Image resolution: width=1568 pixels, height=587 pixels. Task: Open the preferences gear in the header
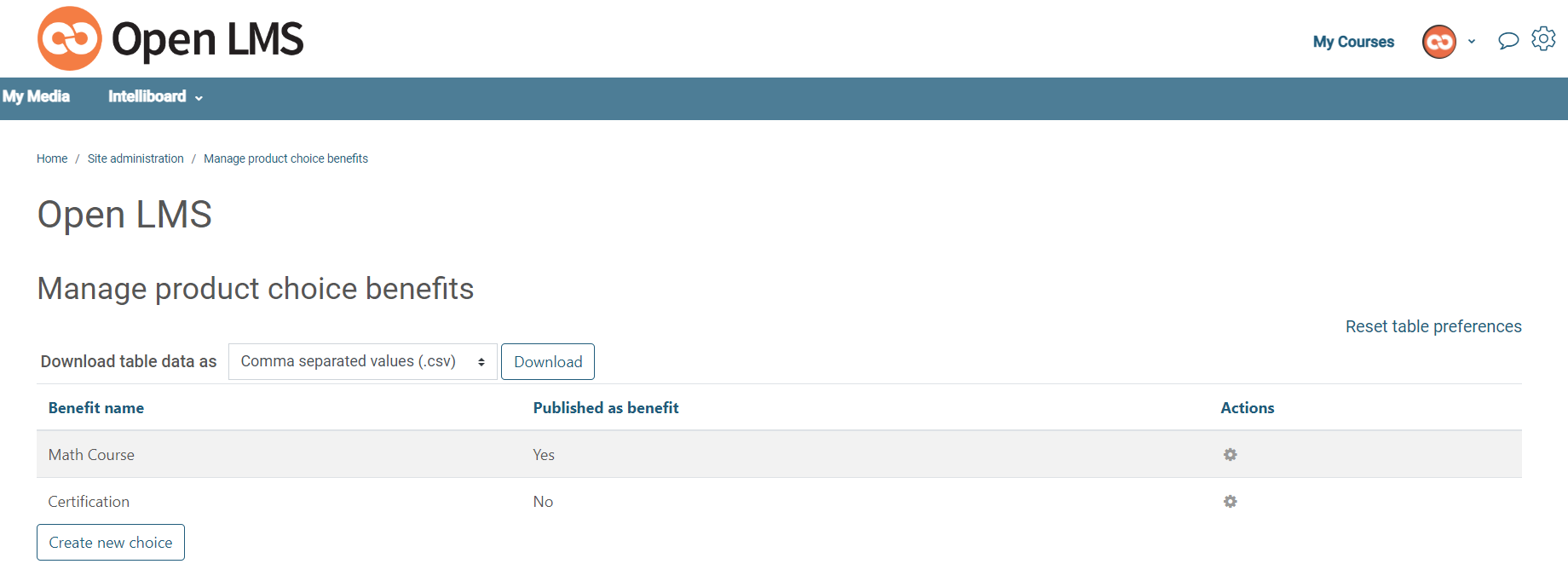pyautogui.click(x=1543, y=38)
